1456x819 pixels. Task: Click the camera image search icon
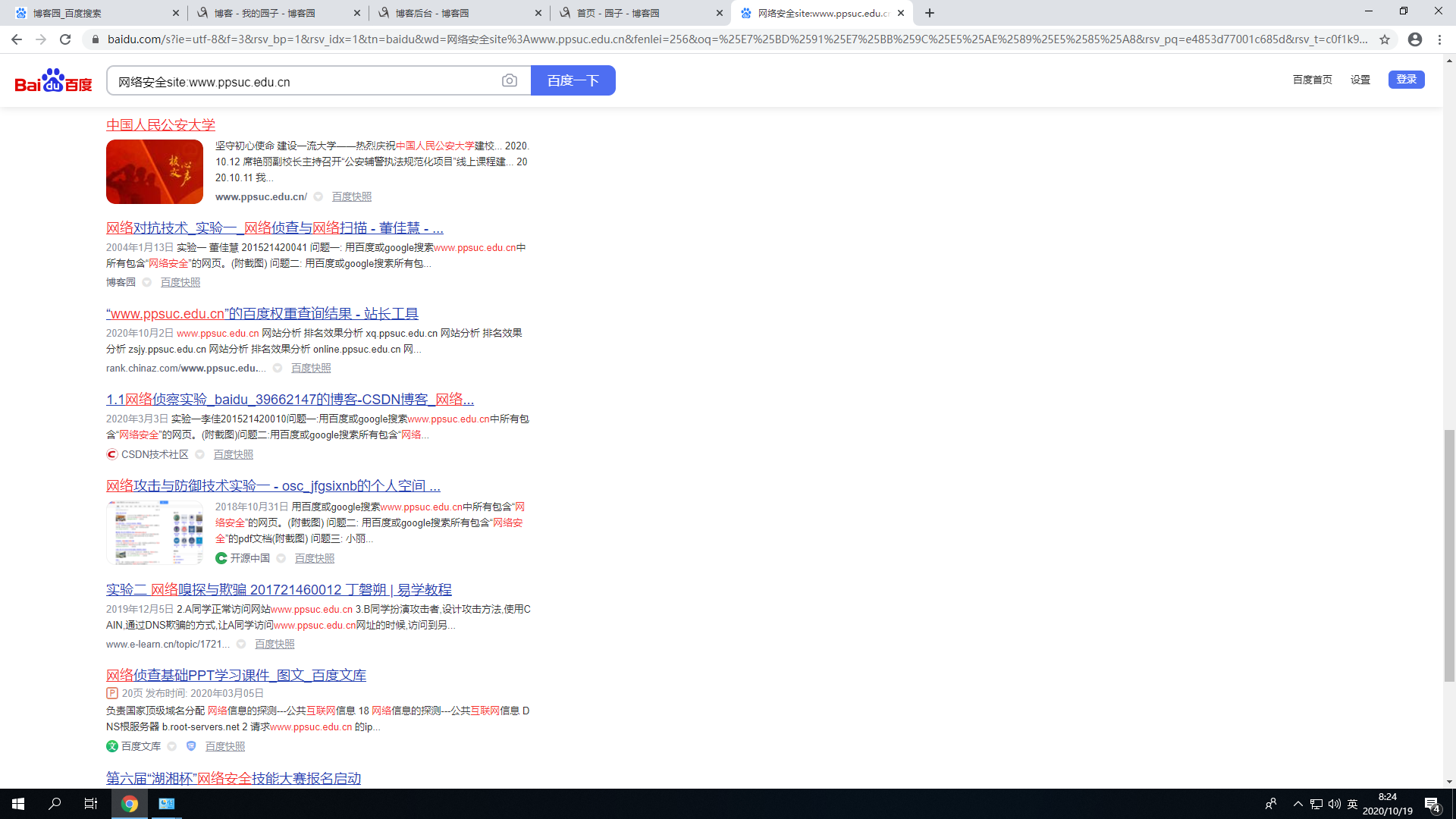(x=510, y=80)
